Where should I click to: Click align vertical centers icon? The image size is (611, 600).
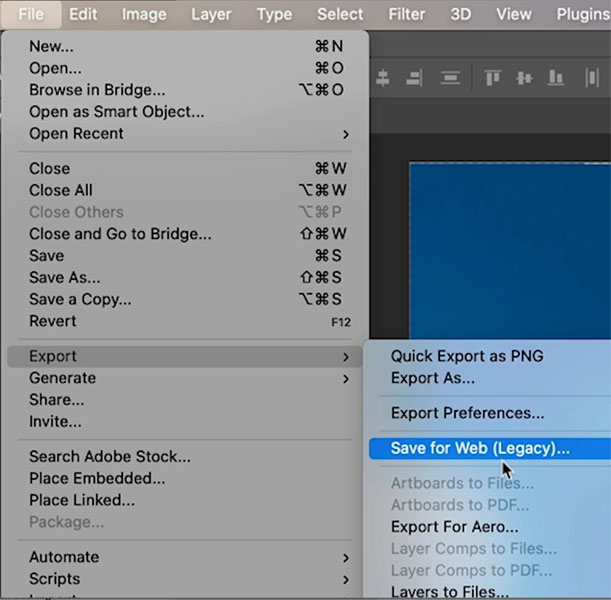coord(524,78)
